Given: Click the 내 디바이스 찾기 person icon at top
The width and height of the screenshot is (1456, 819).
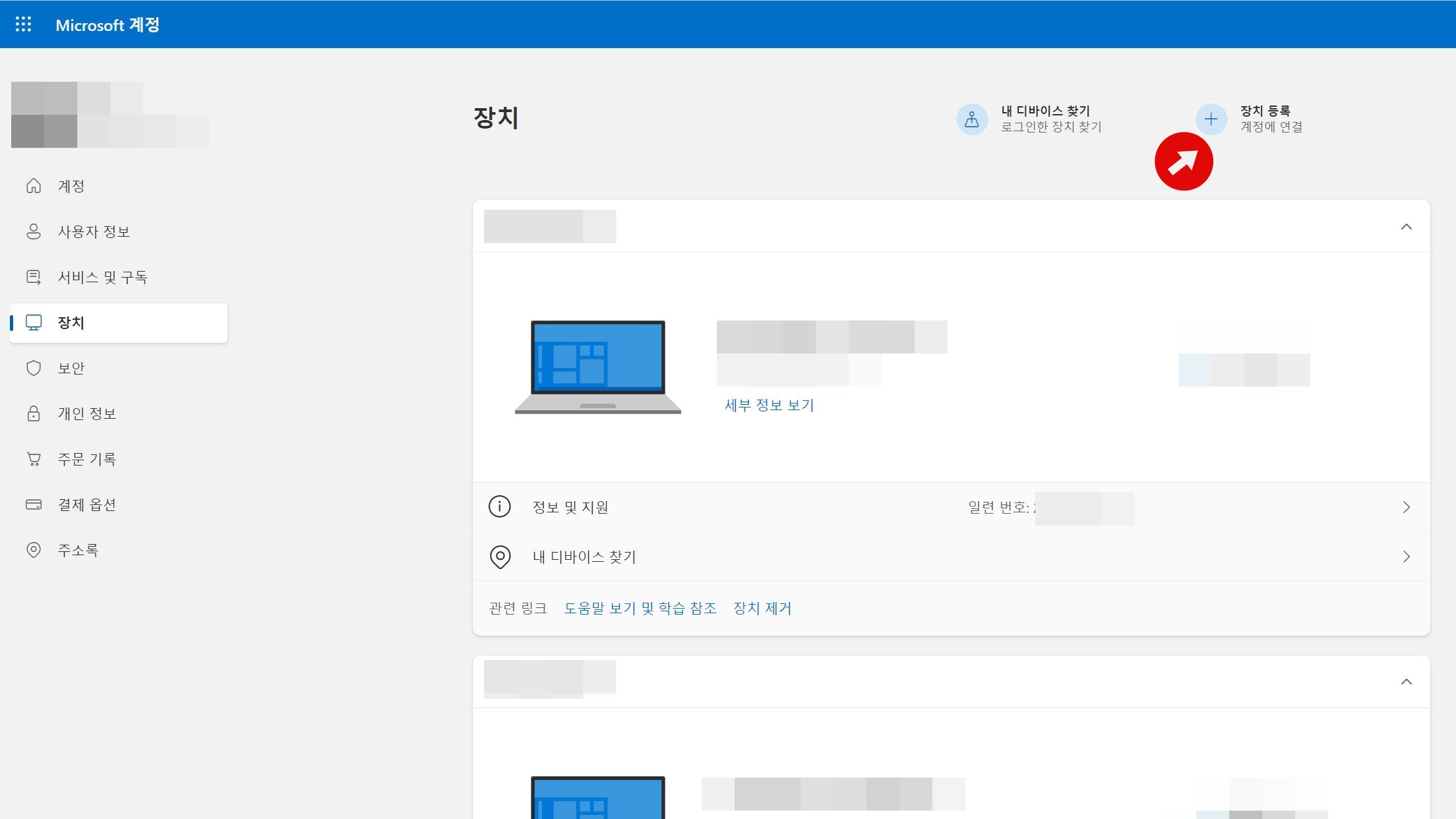Looking at the screenshot, I should [971, 119].
